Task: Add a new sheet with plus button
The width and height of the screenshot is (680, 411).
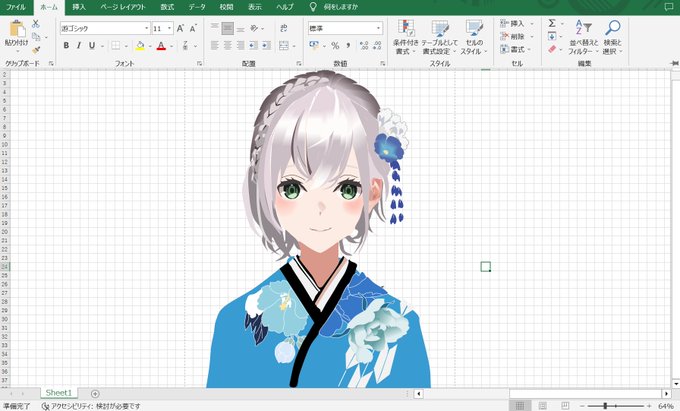Action: (x=95, y=394)
